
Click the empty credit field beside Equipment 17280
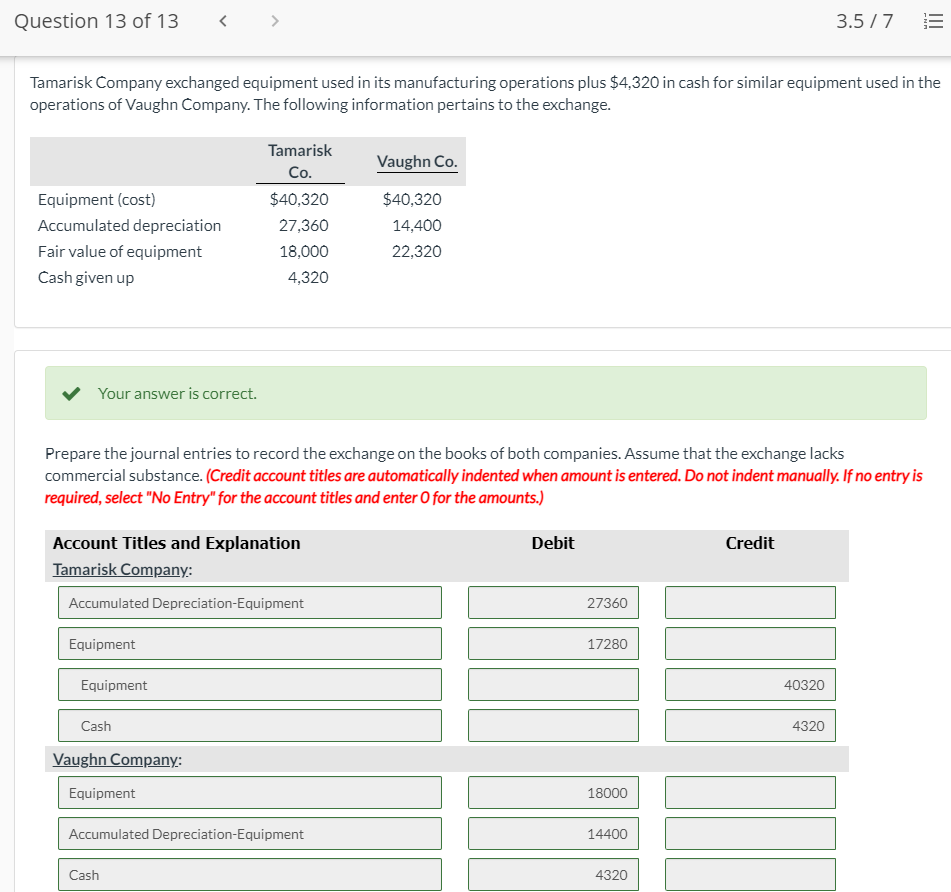point(750,643)
